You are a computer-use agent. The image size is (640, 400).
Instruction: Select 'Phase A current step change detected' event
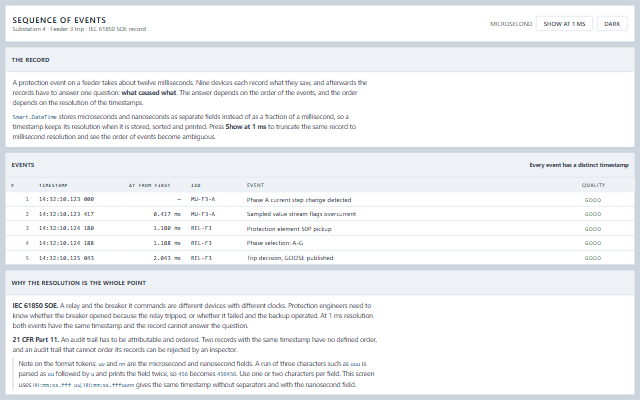coord(299,200)
